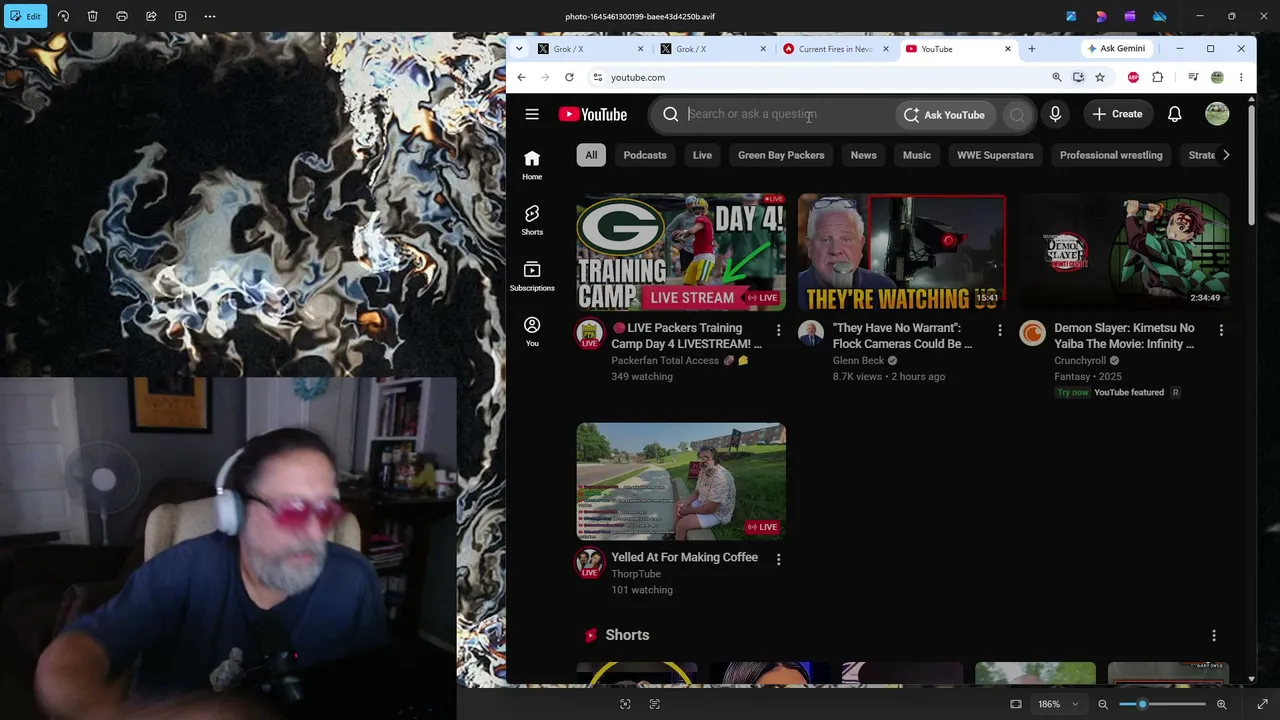Share the photo from Photos toolbar

151,16
